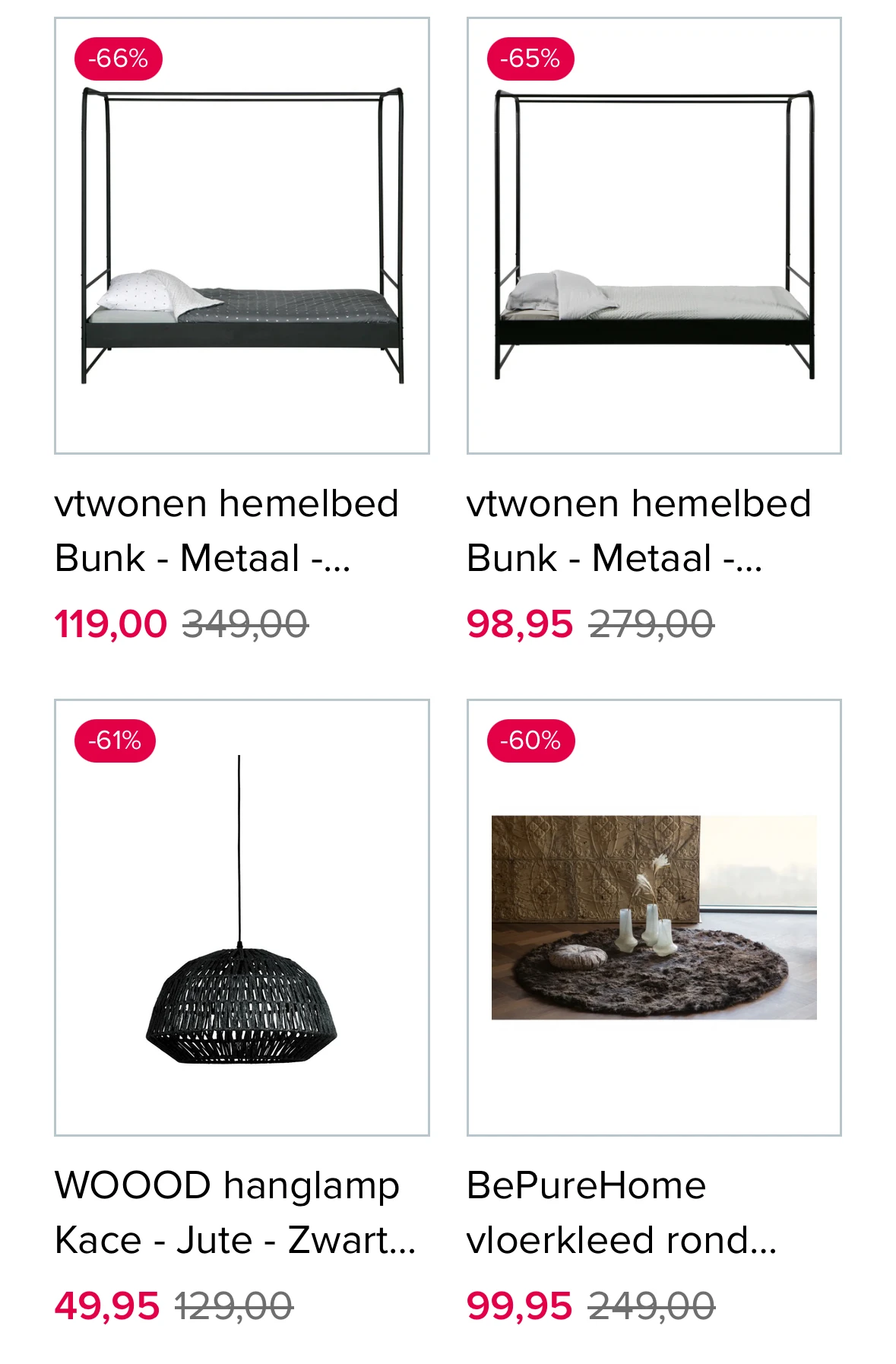Open the 98,95 vtwonen hemelbed Bunk title link

(x=640, y=531)
